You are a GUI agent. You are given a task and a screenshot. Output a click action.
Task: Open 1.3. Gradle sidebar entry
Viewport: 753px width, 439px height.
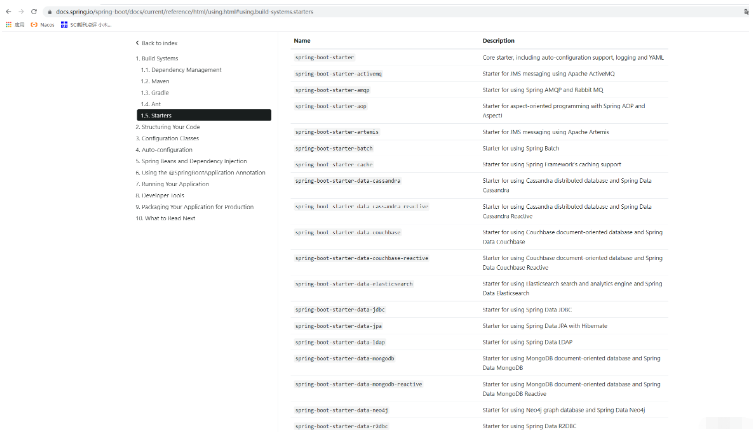tap(155, 93)
